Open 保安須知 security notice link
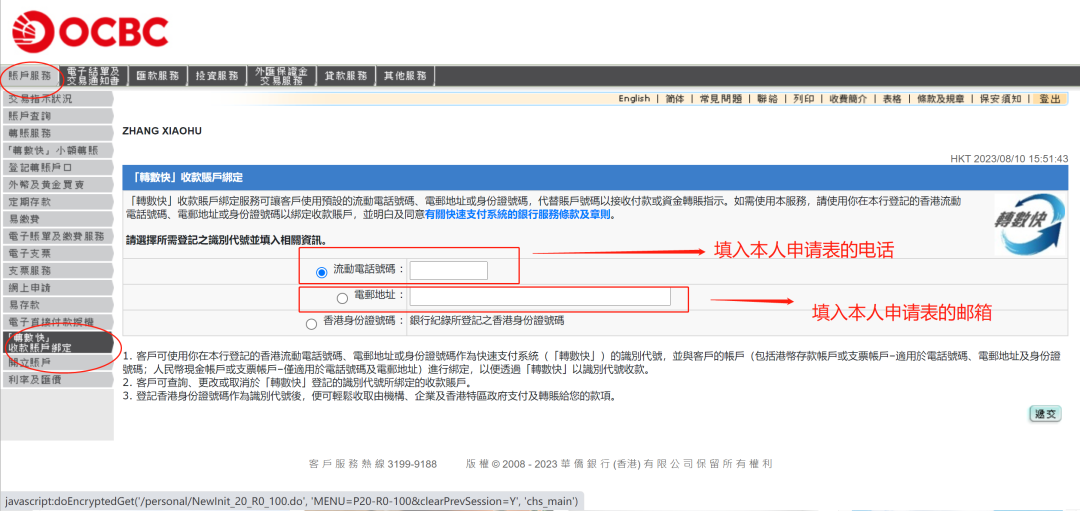Image resolution: width=1080 pixels, height=511 pixels. tap(1000, 98)
